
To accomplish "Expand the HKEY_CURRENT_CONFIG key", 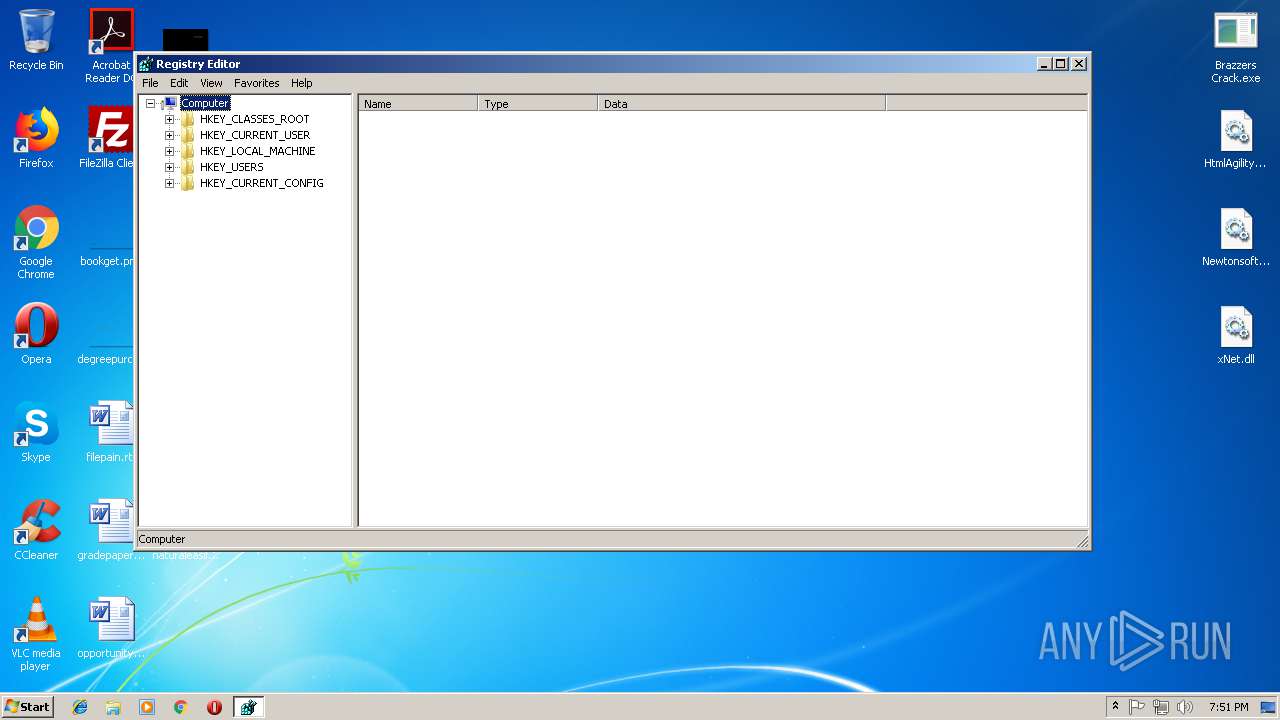I will (x=169, y=183).
